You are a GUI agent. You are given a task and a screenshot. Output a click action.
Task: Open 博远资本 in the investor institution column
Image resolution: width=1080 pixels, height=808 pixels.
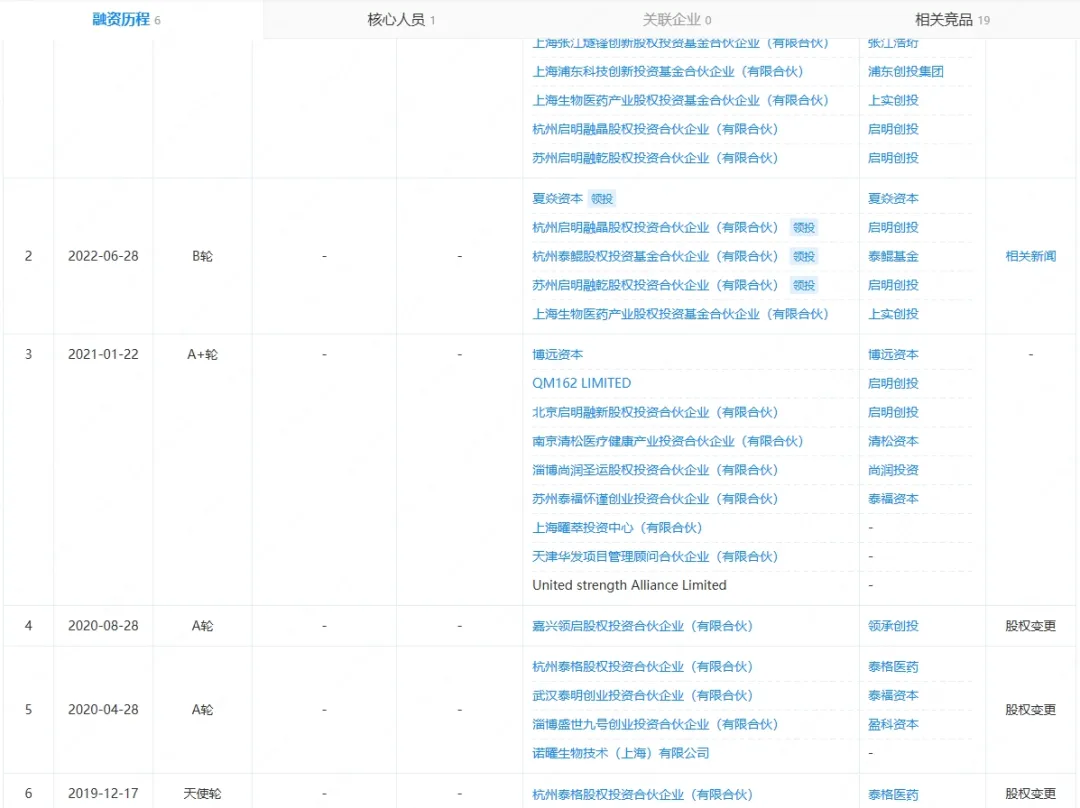(x=892, y=354)
